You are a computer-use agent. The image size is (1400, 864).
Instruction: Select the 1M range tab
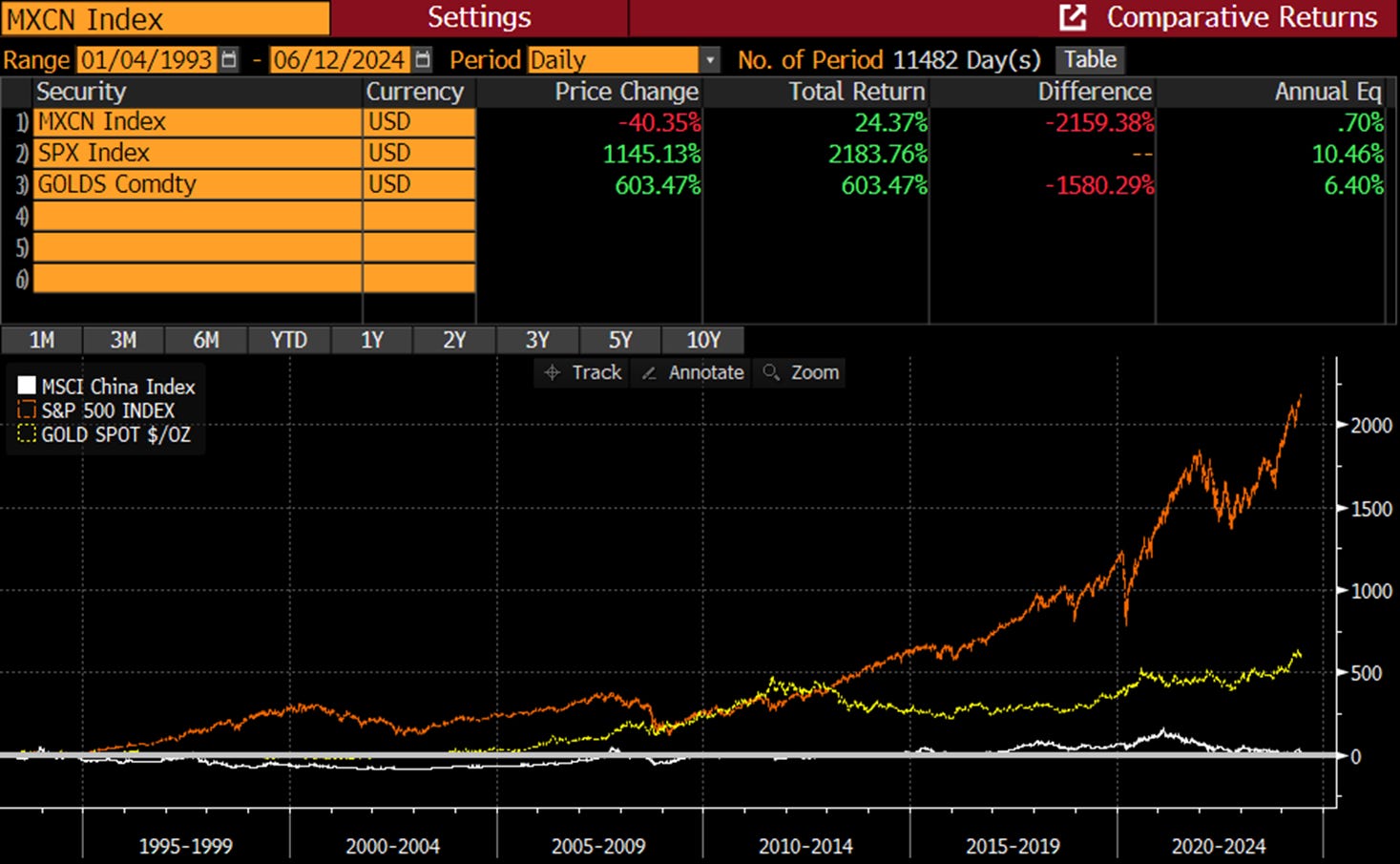point(41,340)
